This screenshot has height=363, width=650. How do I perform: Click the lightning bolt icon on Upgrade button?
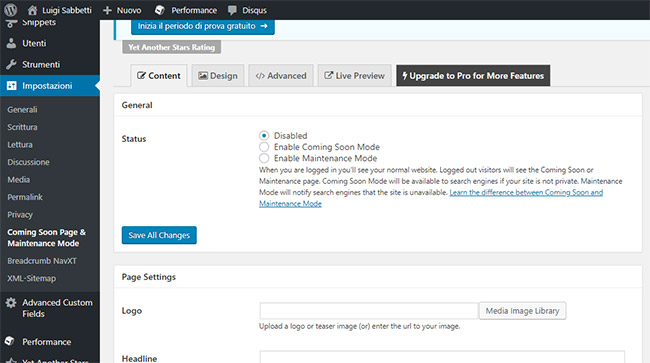tap(405, 75)
